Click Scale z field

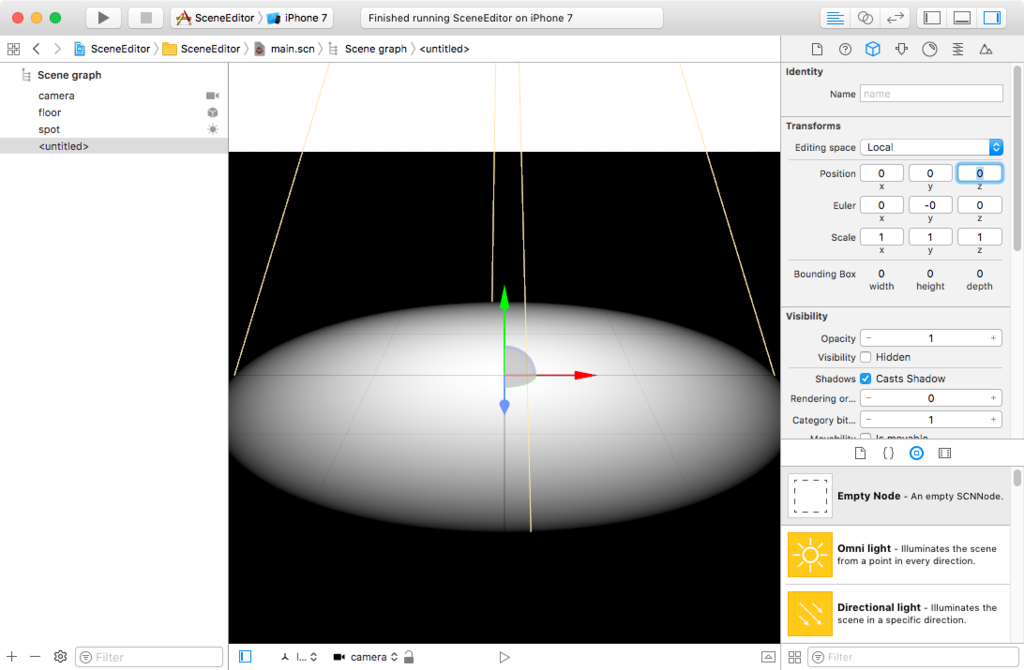tap(980, 237)
